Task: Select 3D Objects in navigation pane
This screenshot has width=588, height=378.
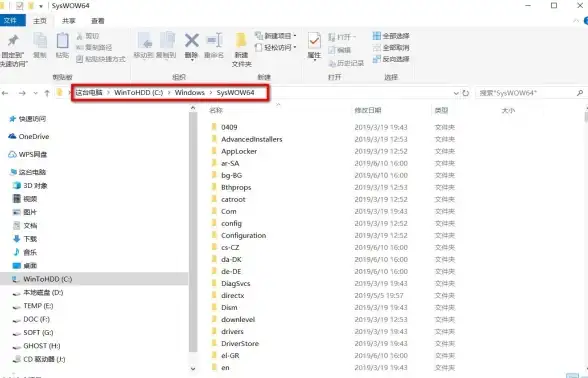Action: [30, 186]
